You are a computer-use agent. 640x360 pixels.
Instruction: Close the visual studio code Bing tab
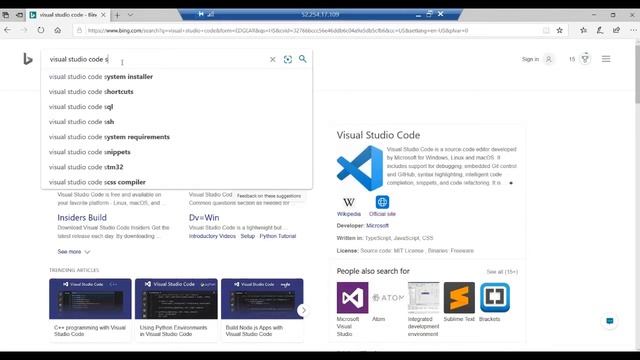[103, 15]
